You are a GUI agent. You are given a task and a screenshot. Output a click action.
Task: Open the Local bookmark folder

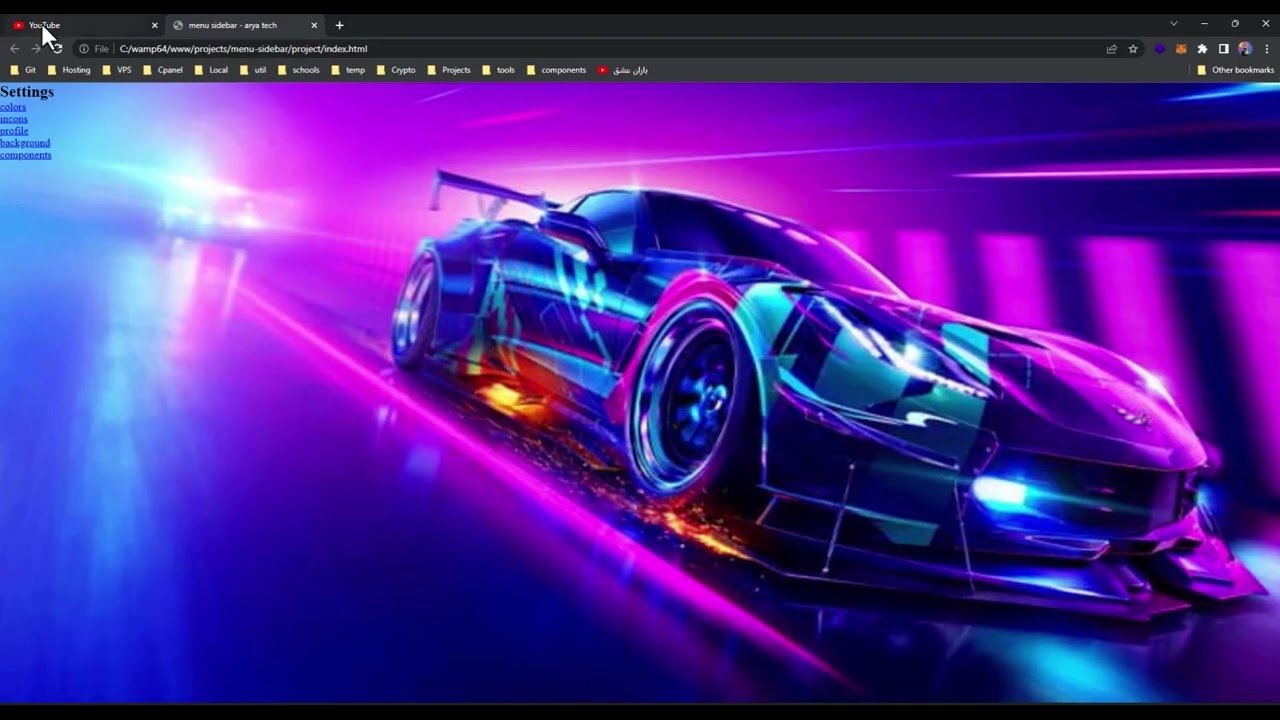click(212, 70)
